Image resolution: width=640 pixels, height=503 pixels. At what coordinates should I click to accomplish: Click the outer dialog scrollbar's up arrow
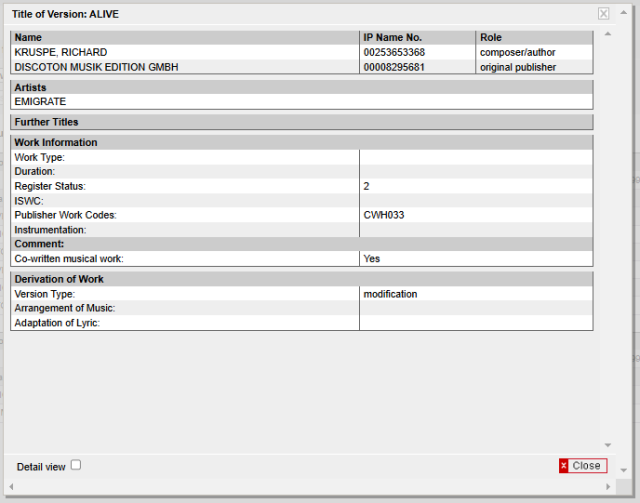[622, 11]
